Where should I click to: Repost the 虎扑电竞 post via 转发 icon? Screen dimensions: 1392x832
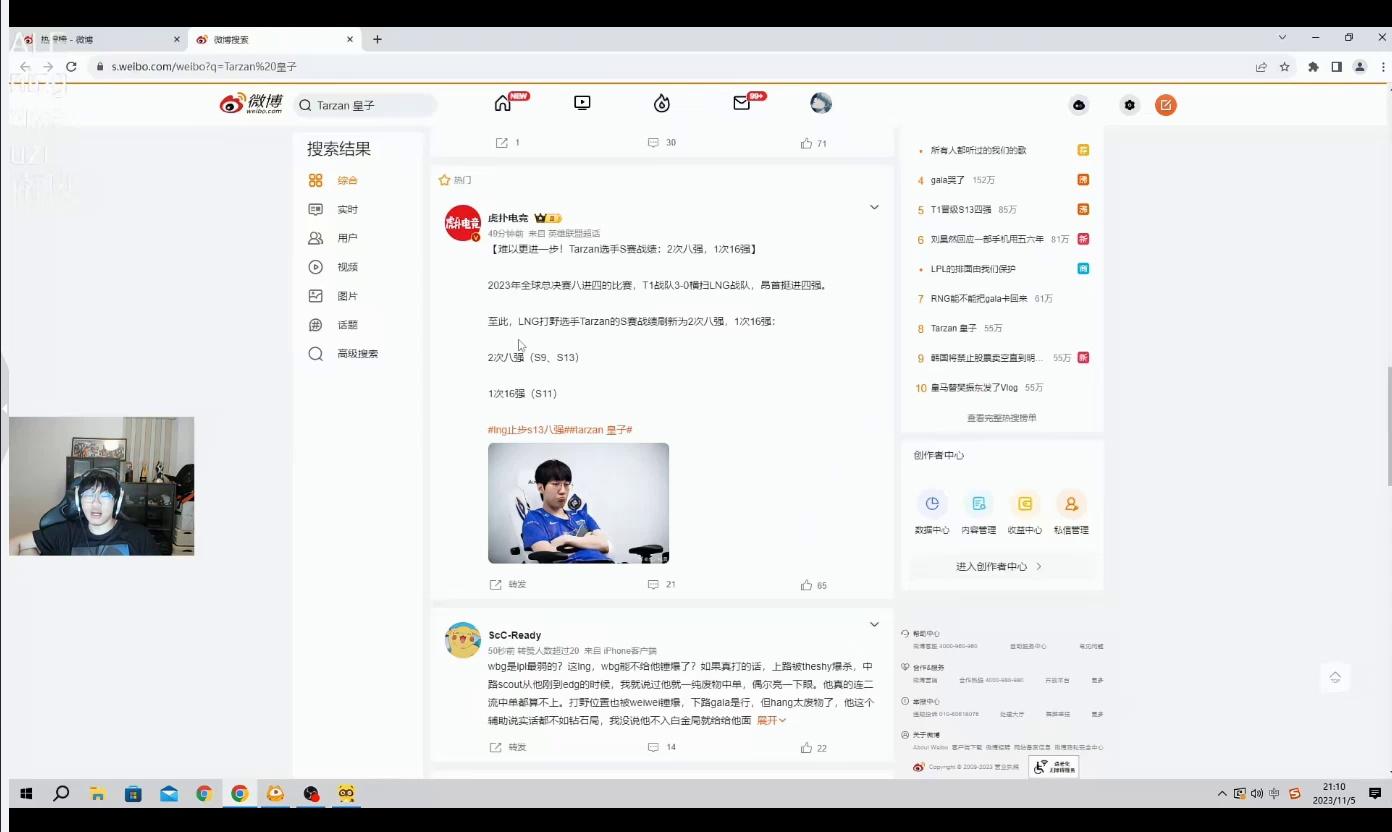pyautogui.click(x=507, y=585)
